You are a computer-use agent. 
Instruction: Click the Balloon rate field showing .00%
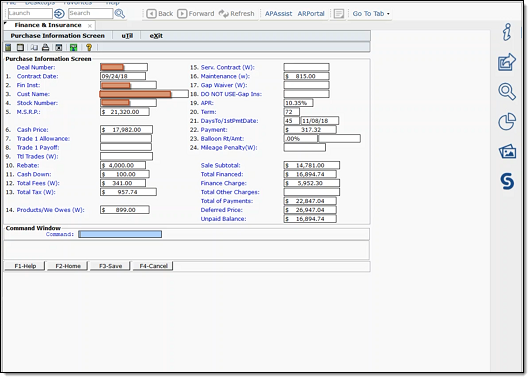click(x=301, y=139)
